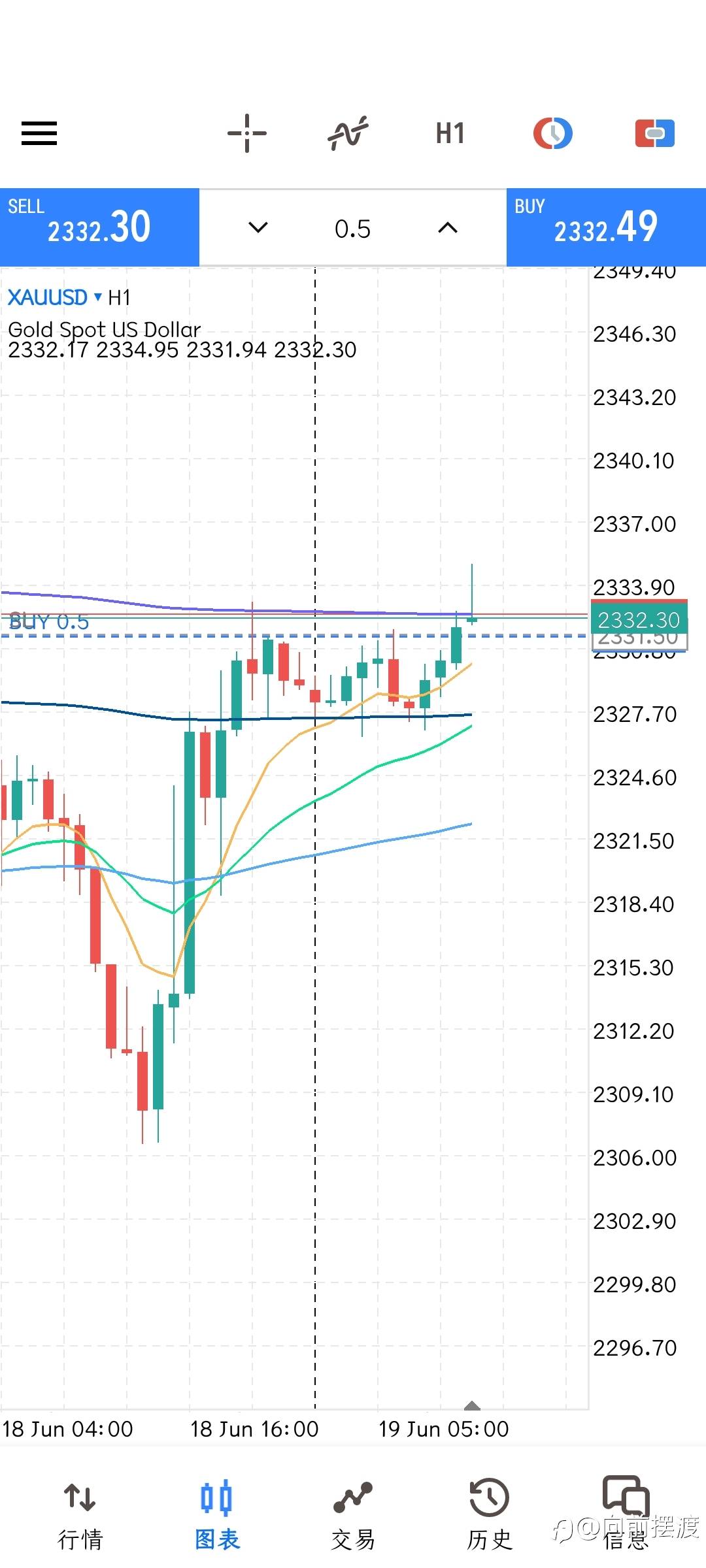The height and width of the screenshot is (1568, 706).
Task: Toggle the one-click trading panel icon
Action: (654, 133)
